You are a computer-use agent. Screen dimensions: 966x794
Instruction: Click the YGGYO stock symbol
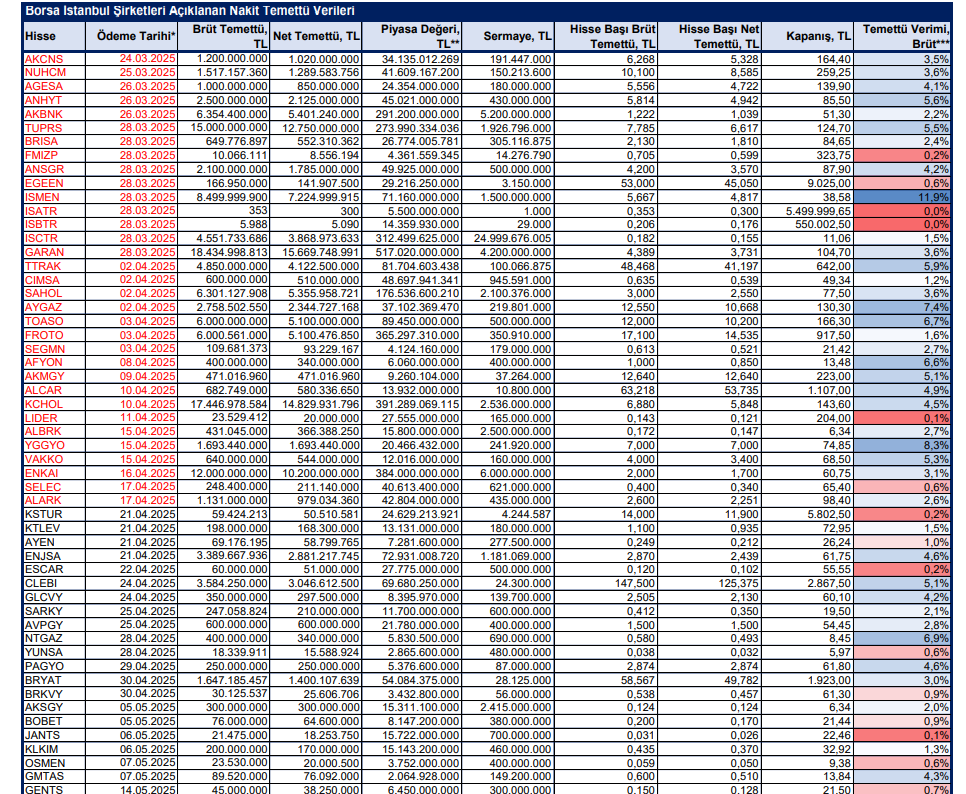44,445
